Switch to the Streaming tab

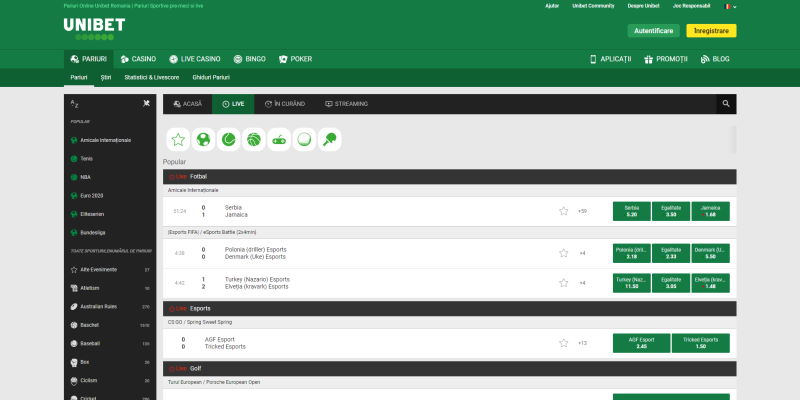point(346,104)
